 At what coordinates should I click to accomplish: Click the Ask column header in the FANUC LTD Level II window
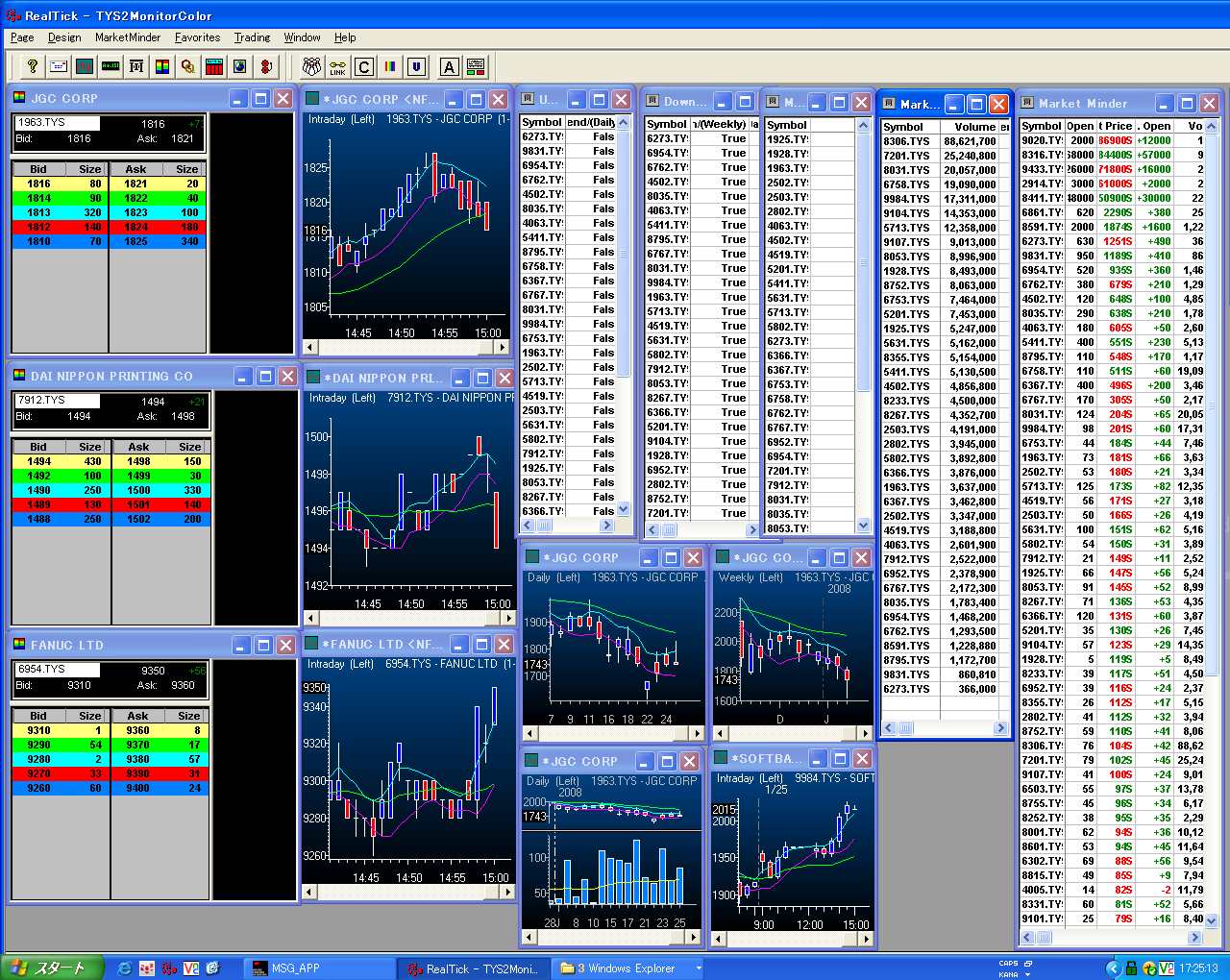click(x=138, y=716)
